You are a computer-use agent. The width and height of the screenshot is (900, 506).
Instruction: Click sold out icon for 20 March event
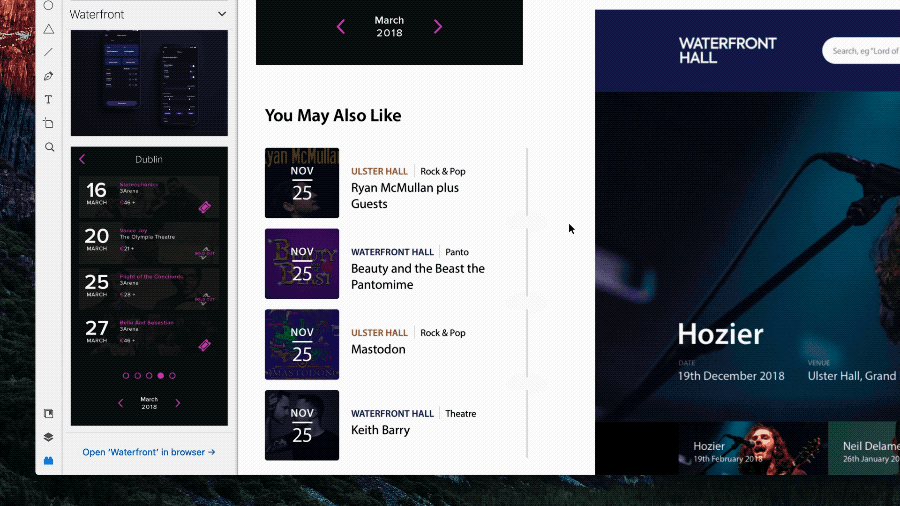pyautogui.click(x=204, y=253)
